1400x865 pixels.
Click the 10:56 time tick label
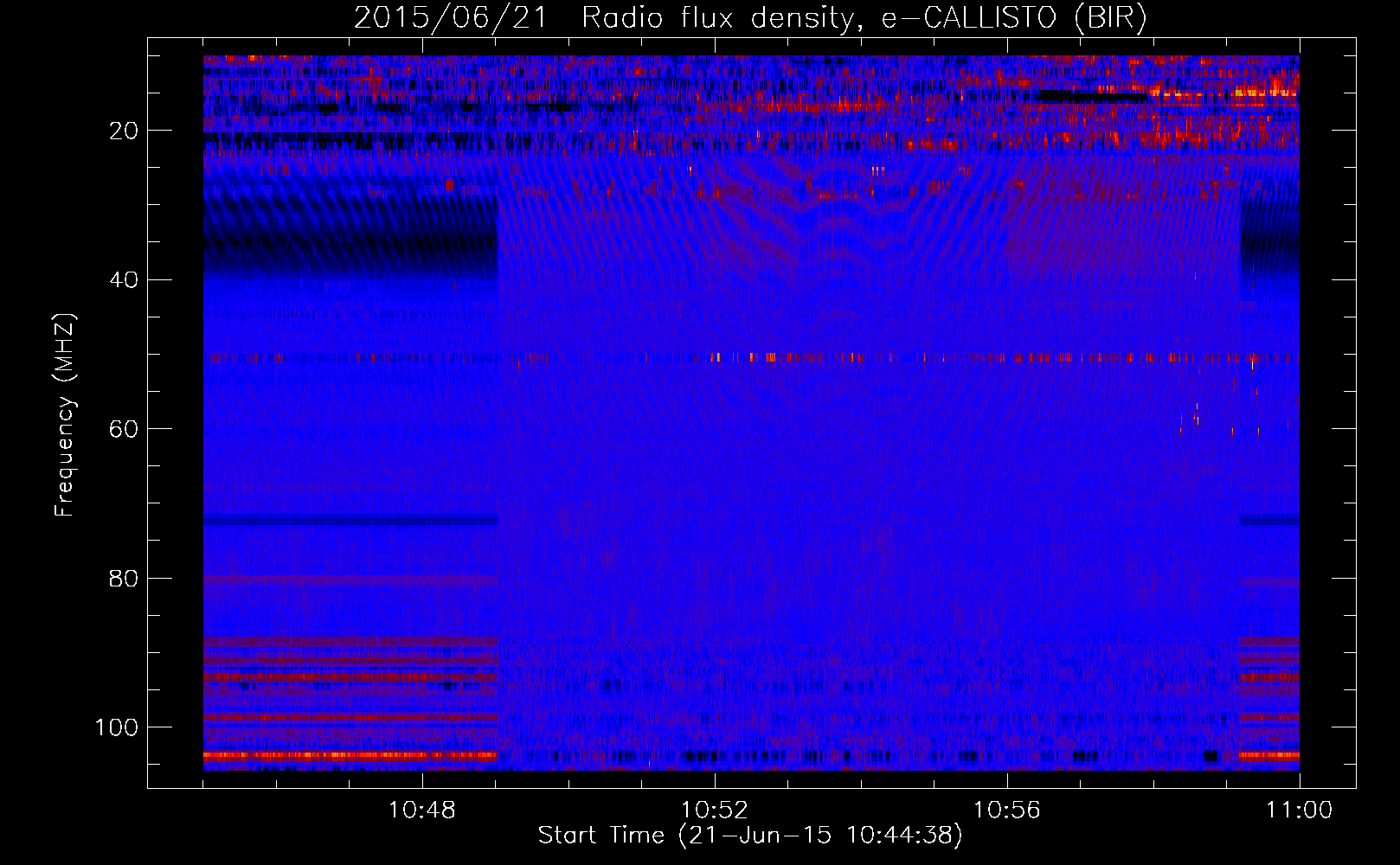coord(1007,811)
